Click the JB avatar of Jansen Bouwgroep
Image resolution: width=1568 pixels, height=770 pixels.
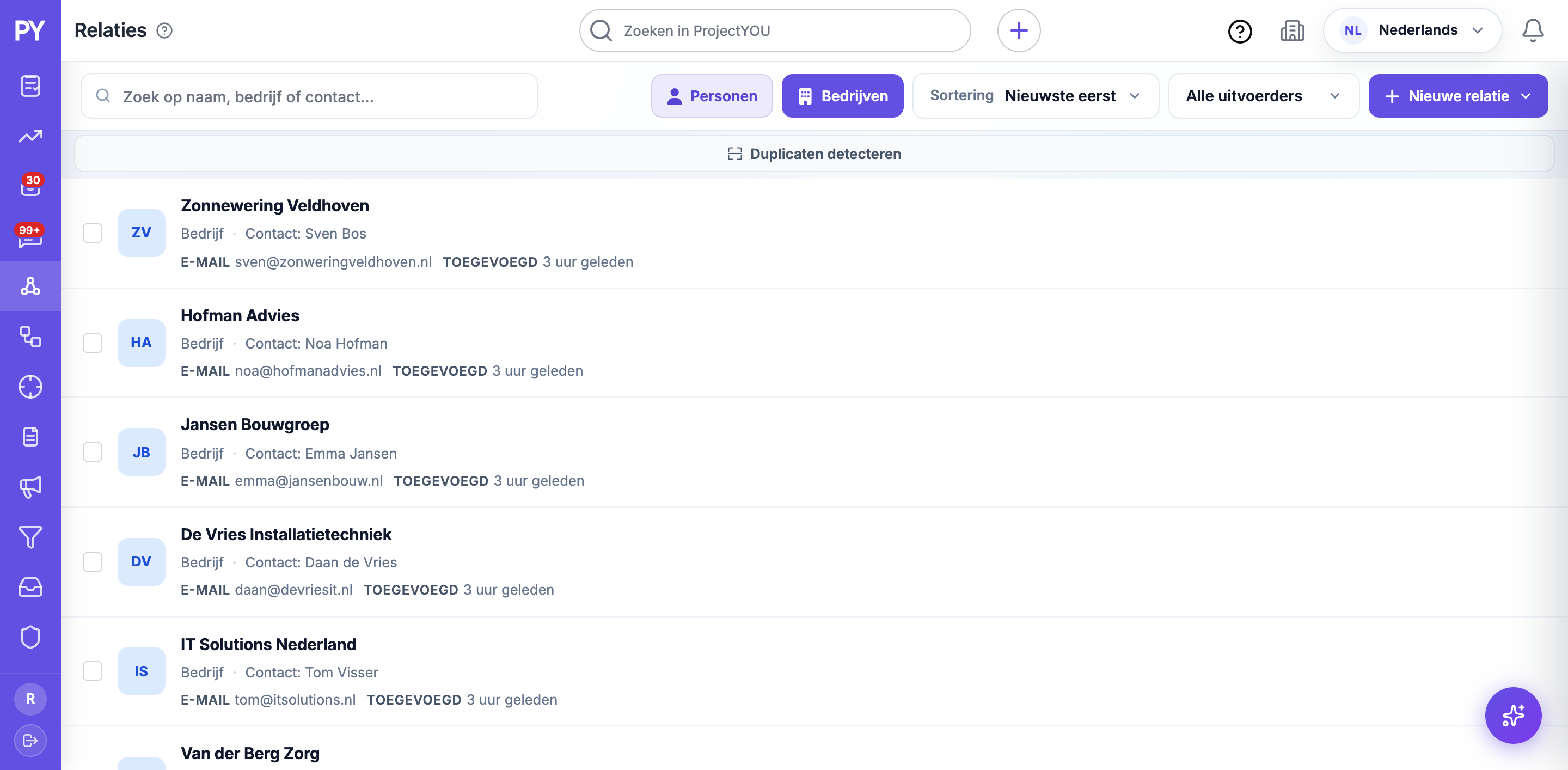click(141, 453)
